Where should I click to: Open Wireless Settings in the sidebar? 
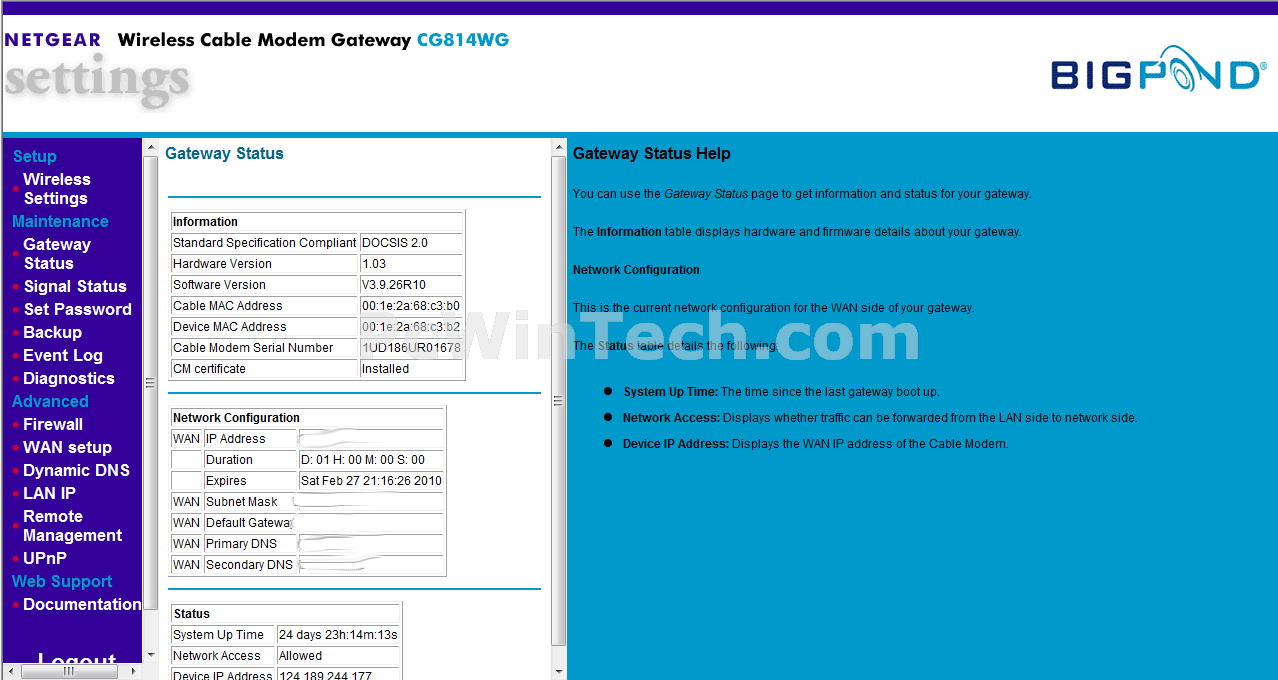[x=57, y=189]
